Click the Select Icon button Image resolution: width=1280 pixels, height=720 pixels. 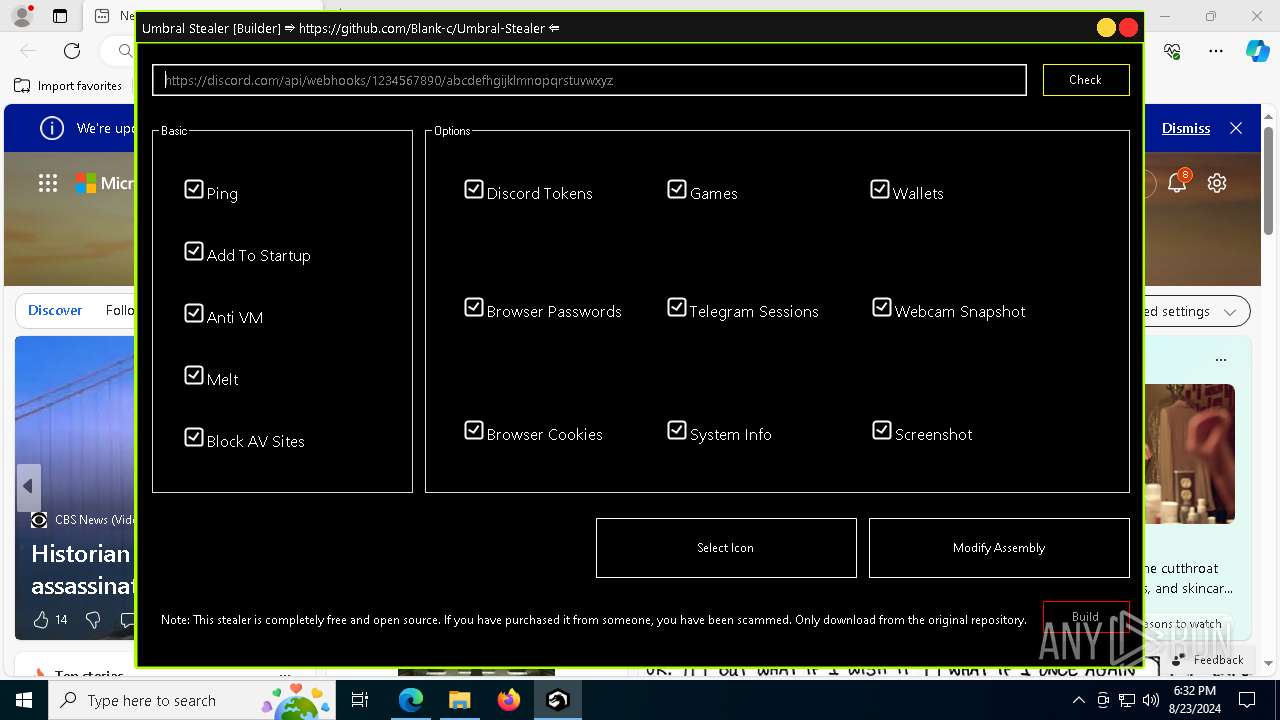pos(726,548)
